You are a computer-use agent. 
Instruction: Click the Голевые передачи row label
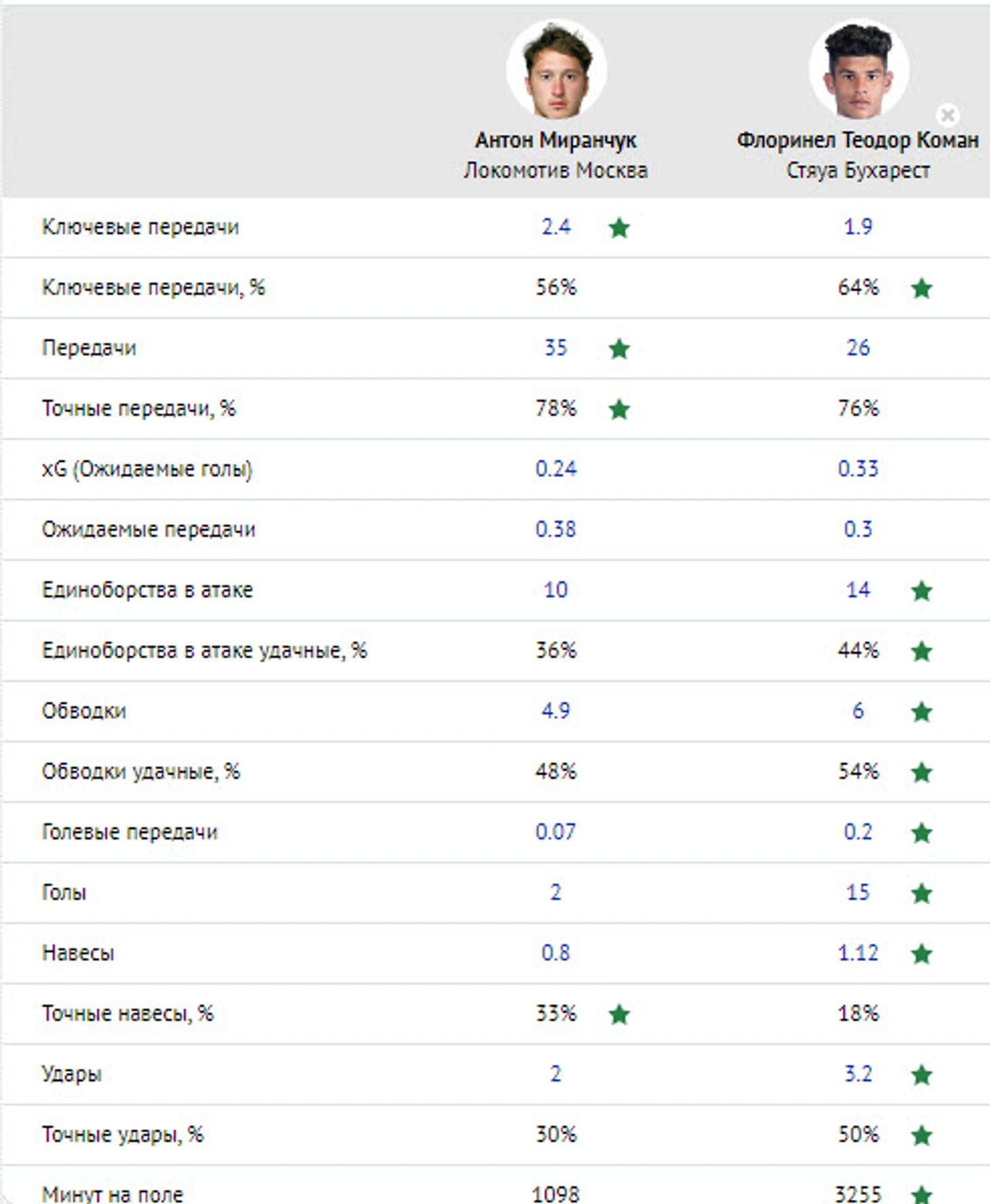(130, 832)
